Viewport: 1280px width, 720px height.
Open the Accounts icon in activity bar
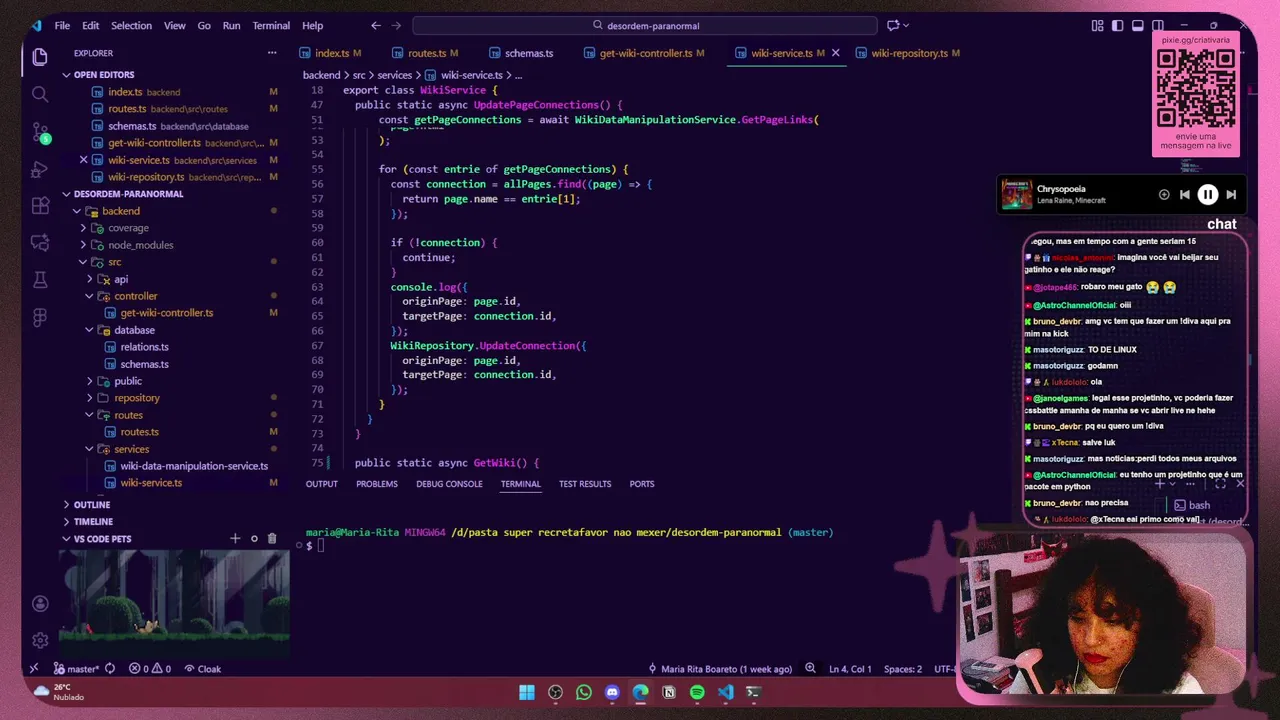tap(40, 604)
